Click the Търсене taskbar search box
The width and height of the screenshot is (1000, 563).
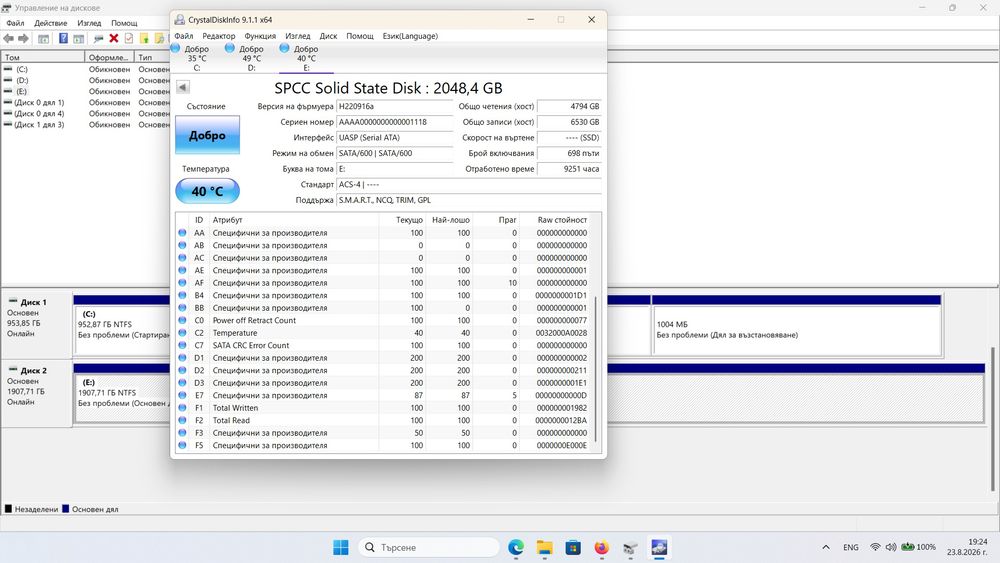click(x=429, y=547)
